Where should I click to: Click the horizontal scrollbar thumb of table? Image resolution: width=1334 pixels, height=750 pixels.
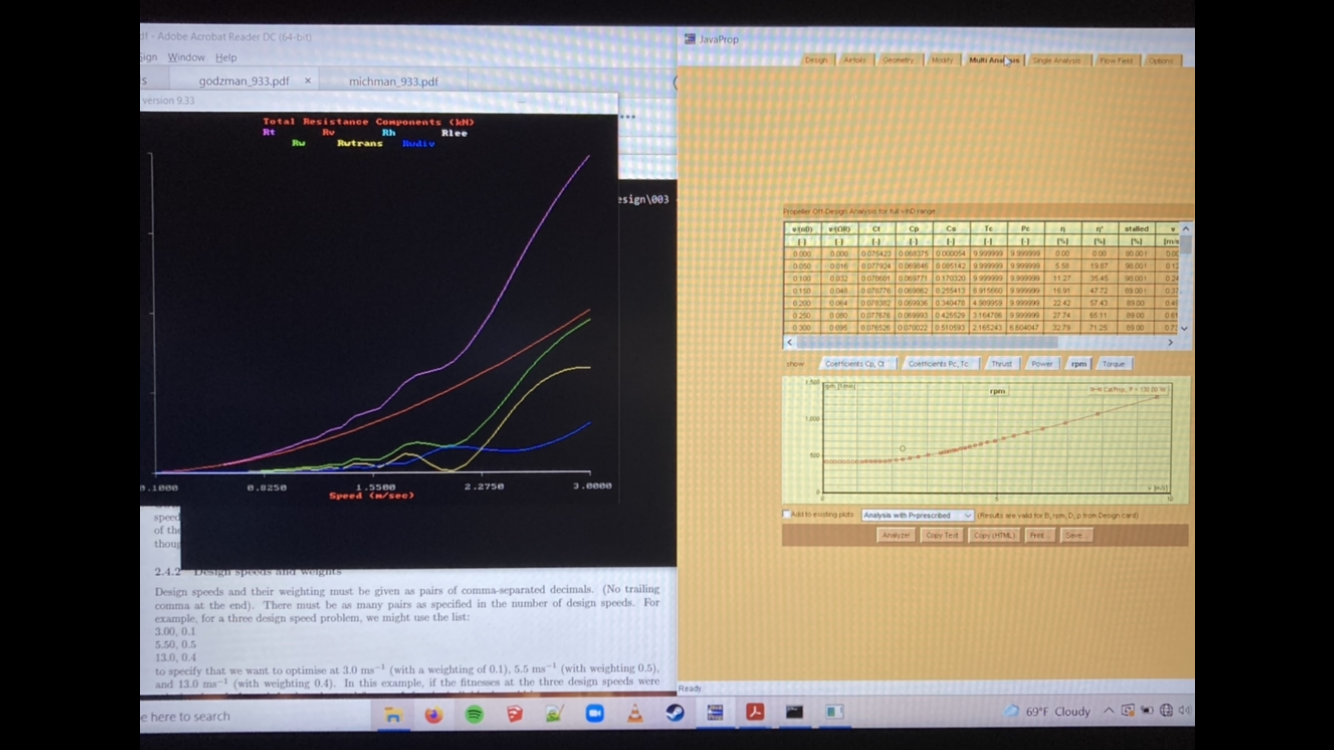(926, 342)
